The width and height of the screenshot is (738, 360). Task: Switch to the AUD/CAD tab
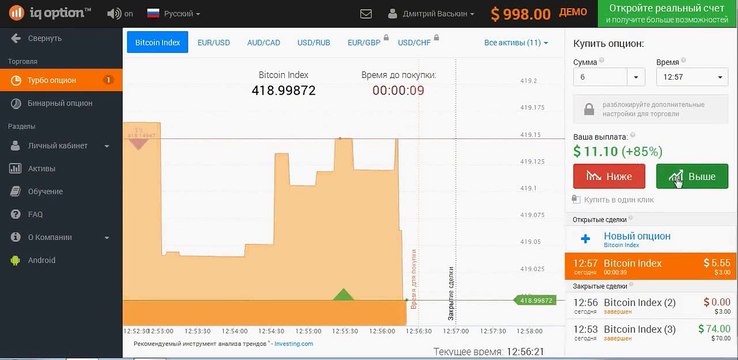[264, 43]
